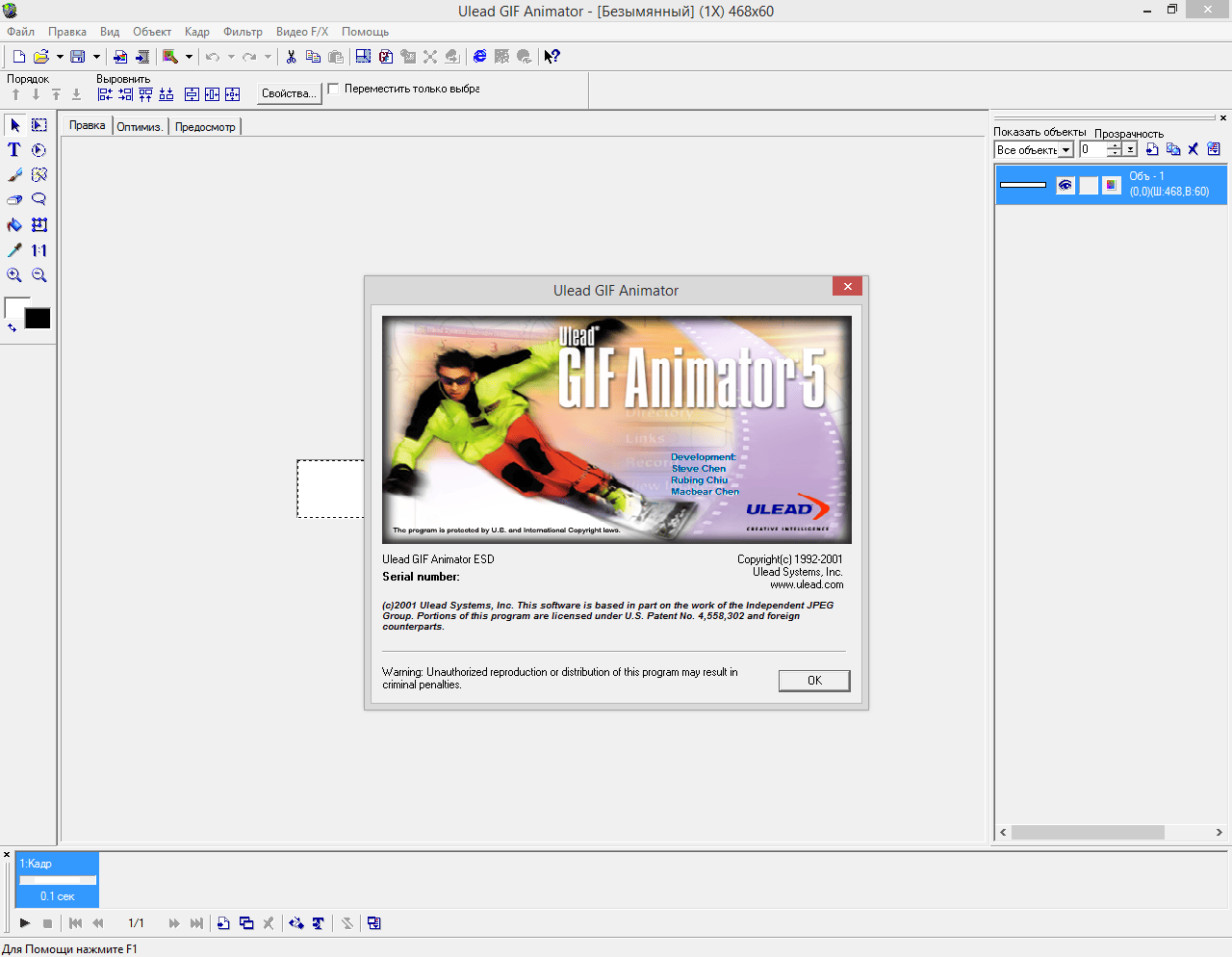Click the Copy toolbar icon

(313, 57)
